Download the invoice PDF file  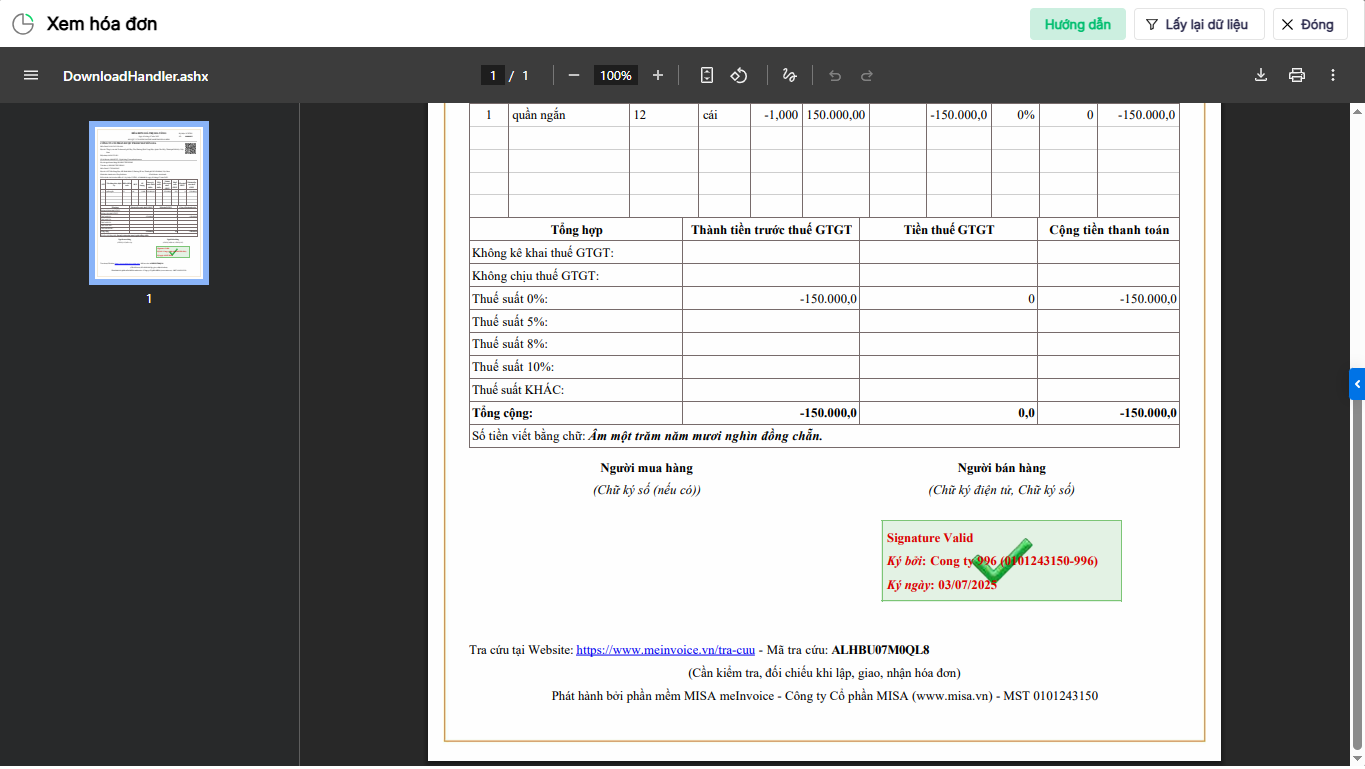coord(1261,76)
